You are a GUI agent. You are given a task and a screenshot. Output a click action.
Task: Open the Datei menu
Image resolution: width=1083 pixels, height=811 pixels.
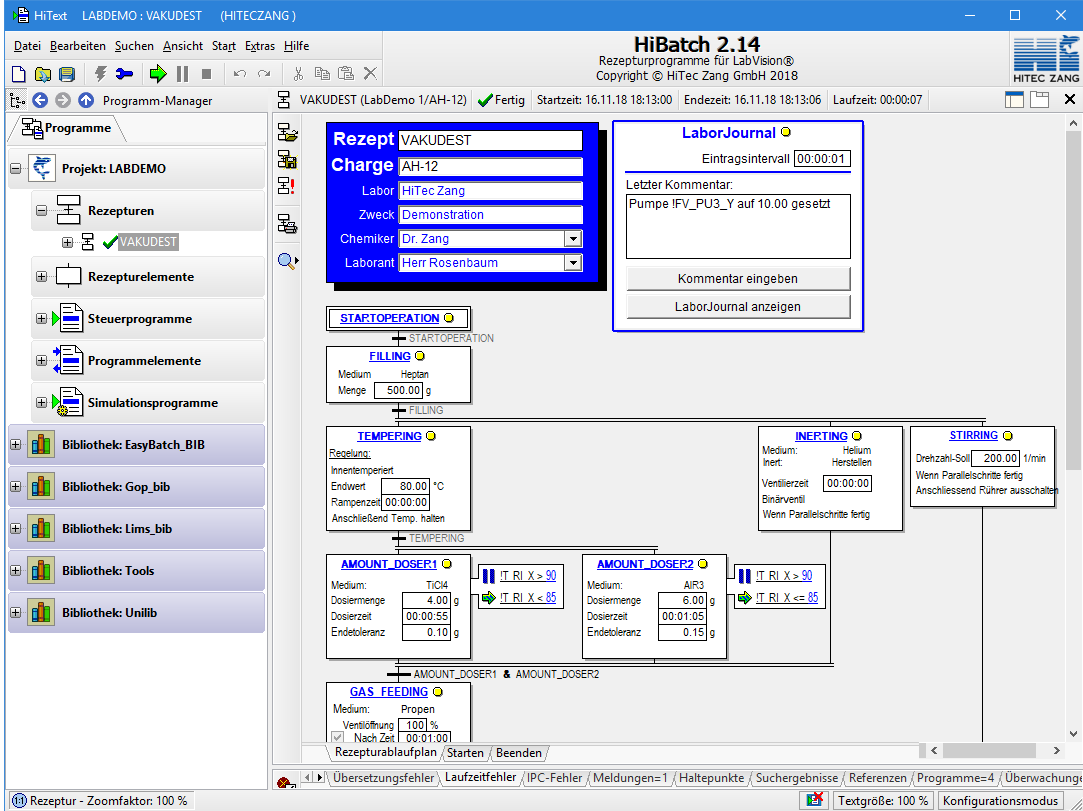27,46
